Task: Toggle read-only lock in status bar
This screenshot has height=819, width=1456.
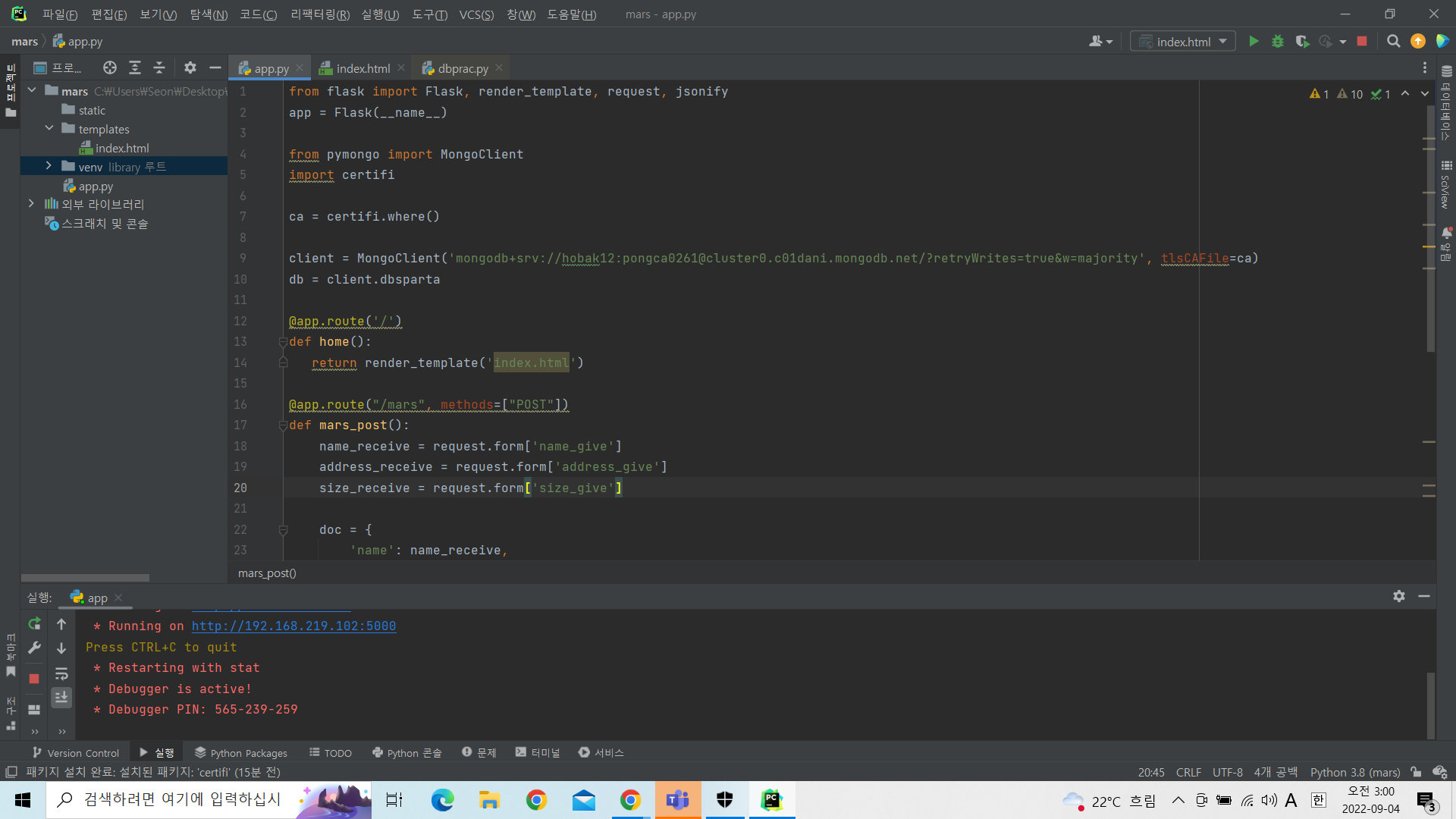Action: [1416, 772]
